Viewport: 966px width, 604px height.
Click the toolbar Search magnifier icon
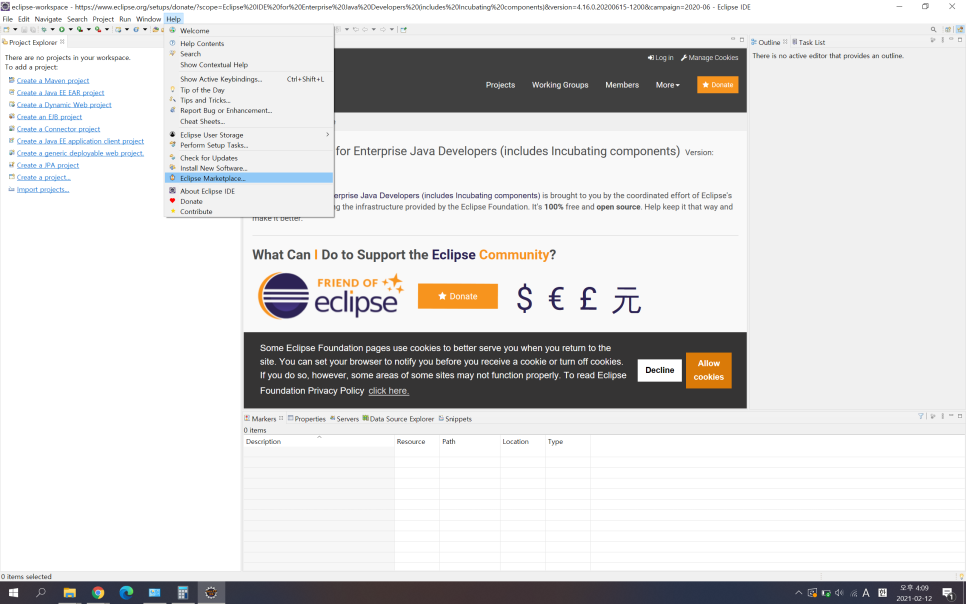933,30
